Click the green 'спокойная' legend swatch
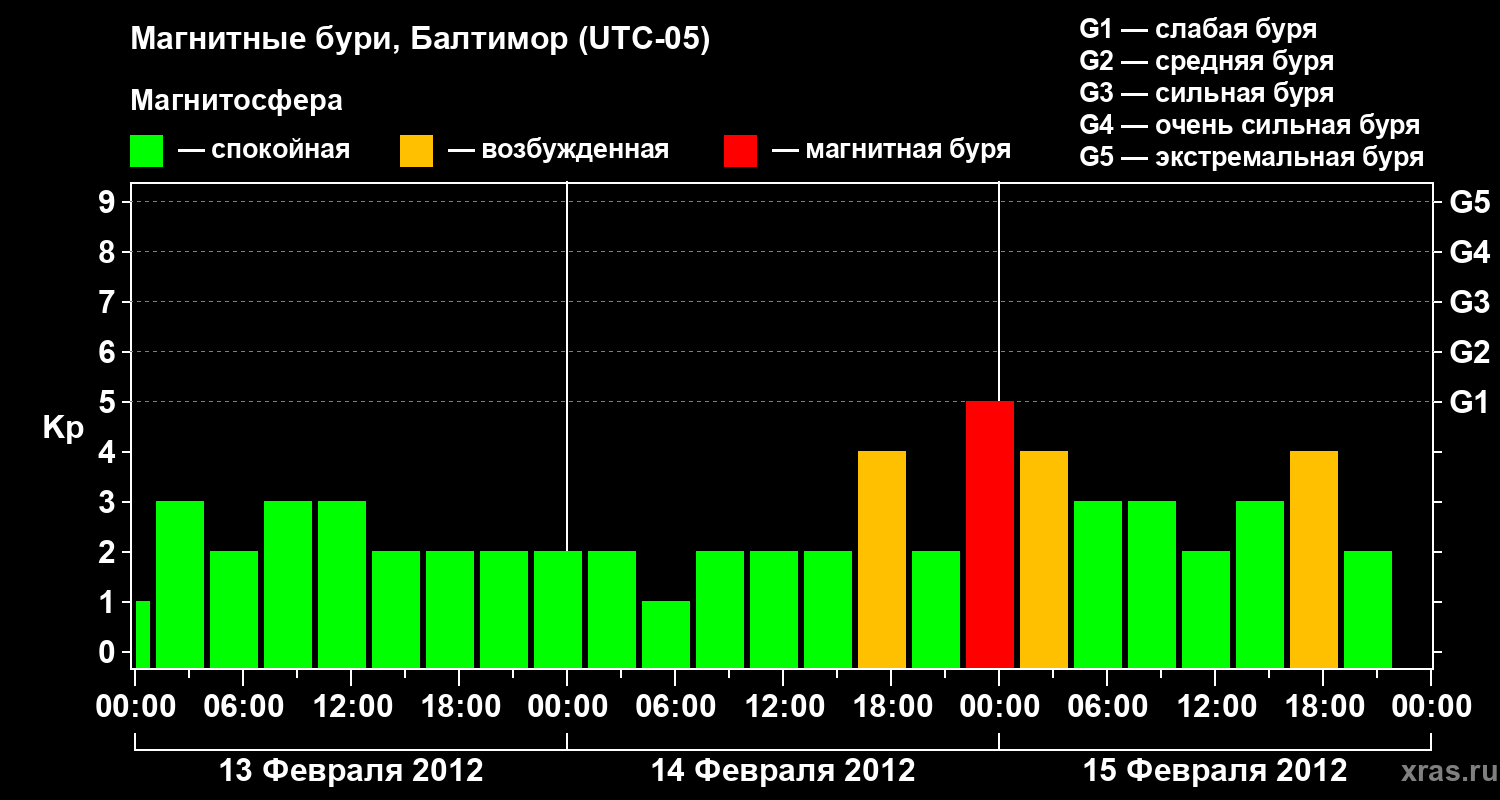The image size is (1500, 800). (x=147, y=151)
